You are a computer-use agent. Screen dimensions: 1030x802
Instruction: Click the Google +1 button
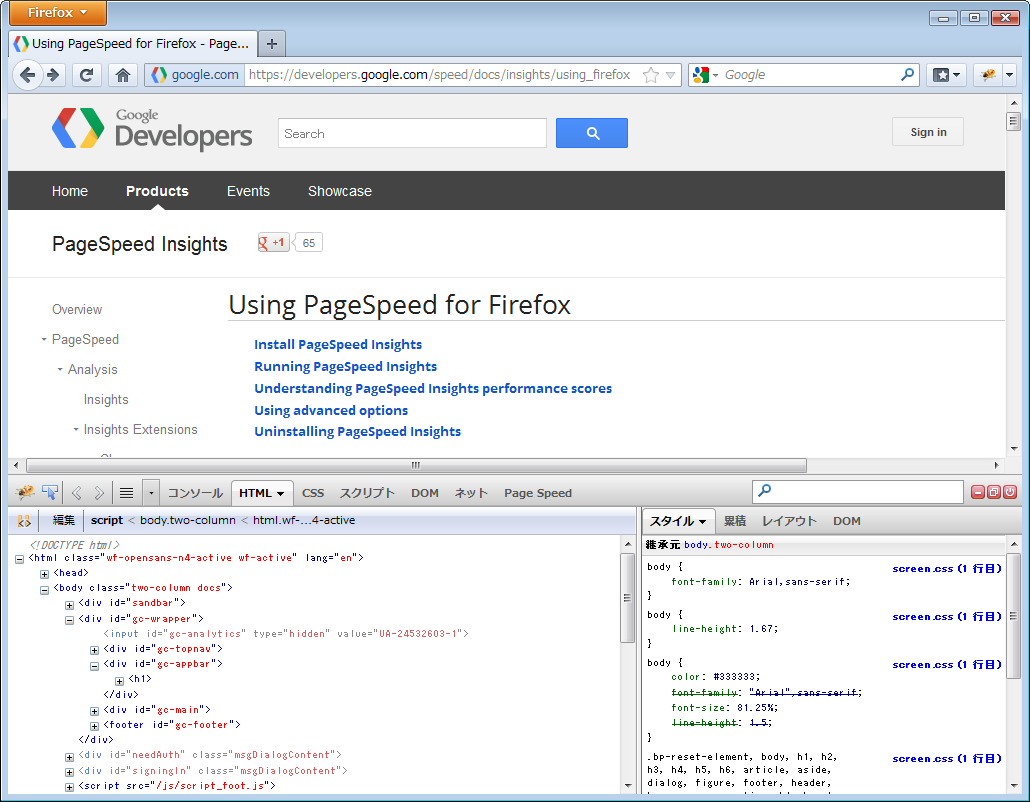[x=274, y=243]
